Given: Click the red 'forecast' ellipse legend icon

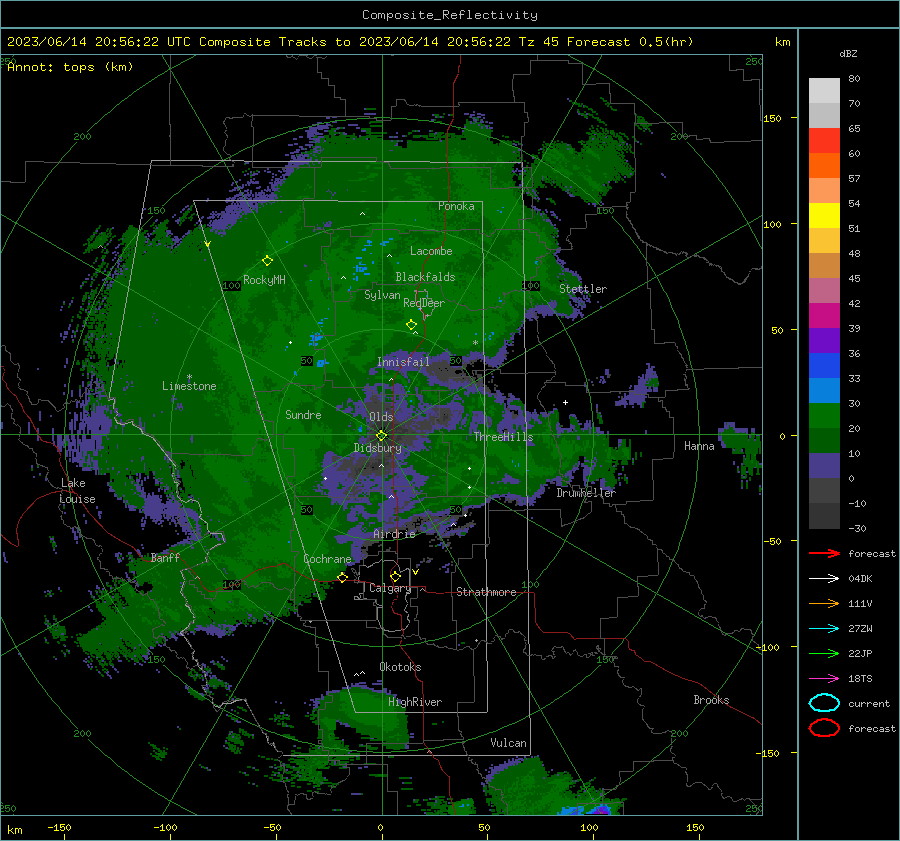Looking at the screenshot, I should point(824,728).
